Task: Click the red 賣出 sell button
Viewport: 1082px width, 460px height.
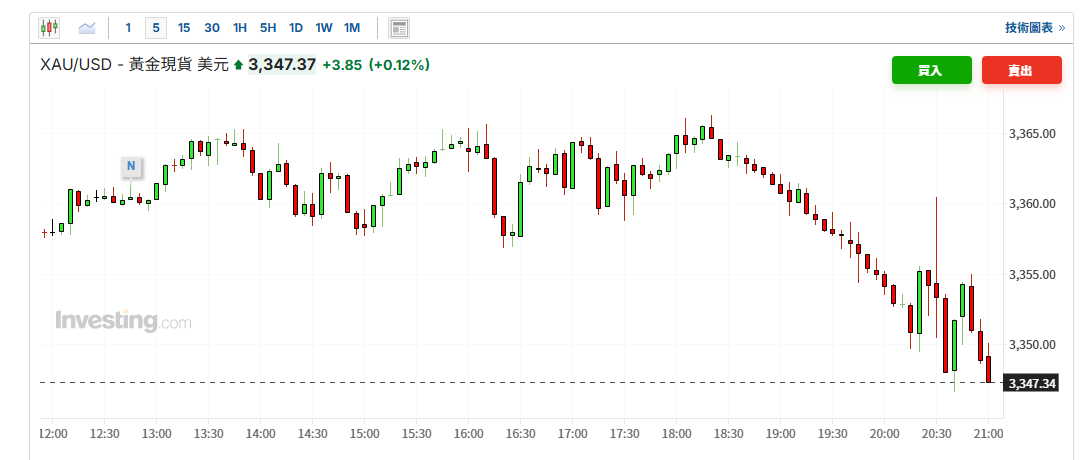Action: 1021,70
